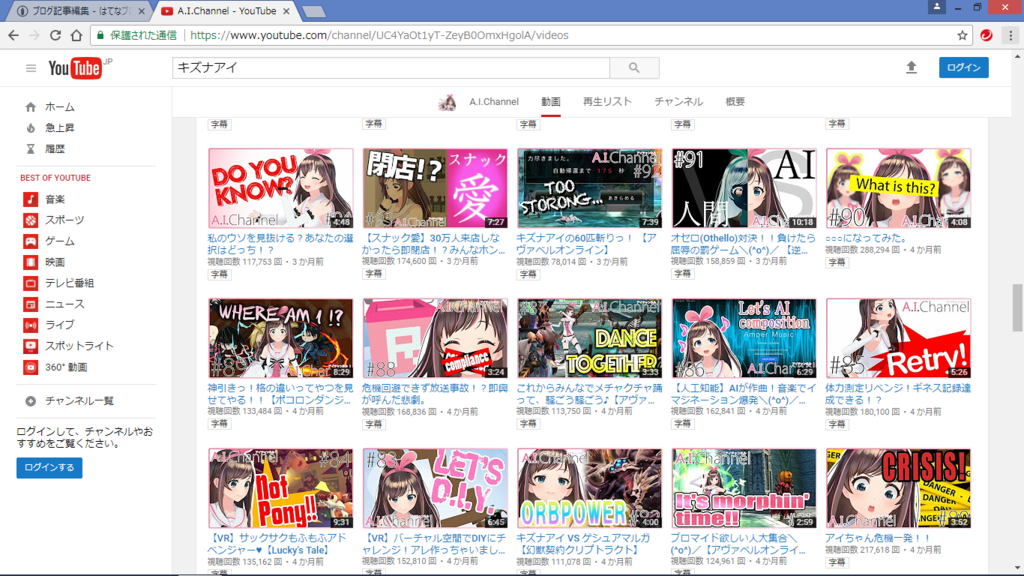Open Let's AI composition thumbnail
This screenshot has height=576, width=1024.
(x=744, y=338)
